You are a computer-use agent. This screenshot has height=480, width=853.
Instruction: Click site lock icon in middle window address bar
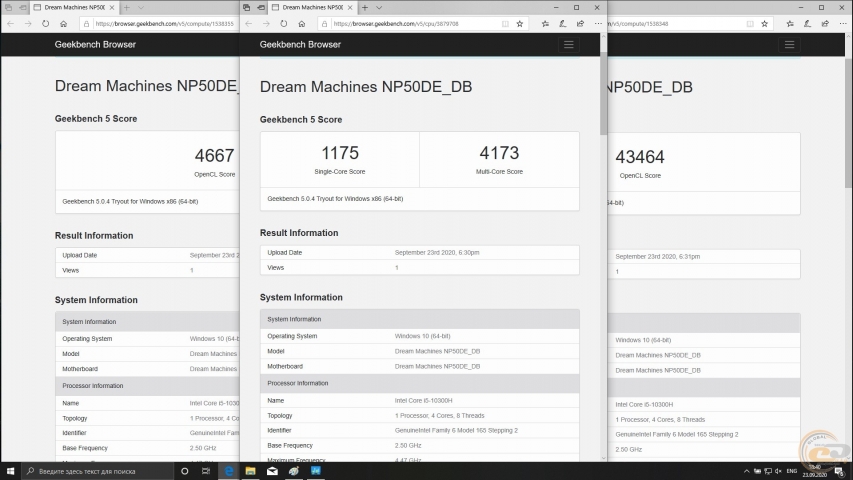click(x=324, y=24)
